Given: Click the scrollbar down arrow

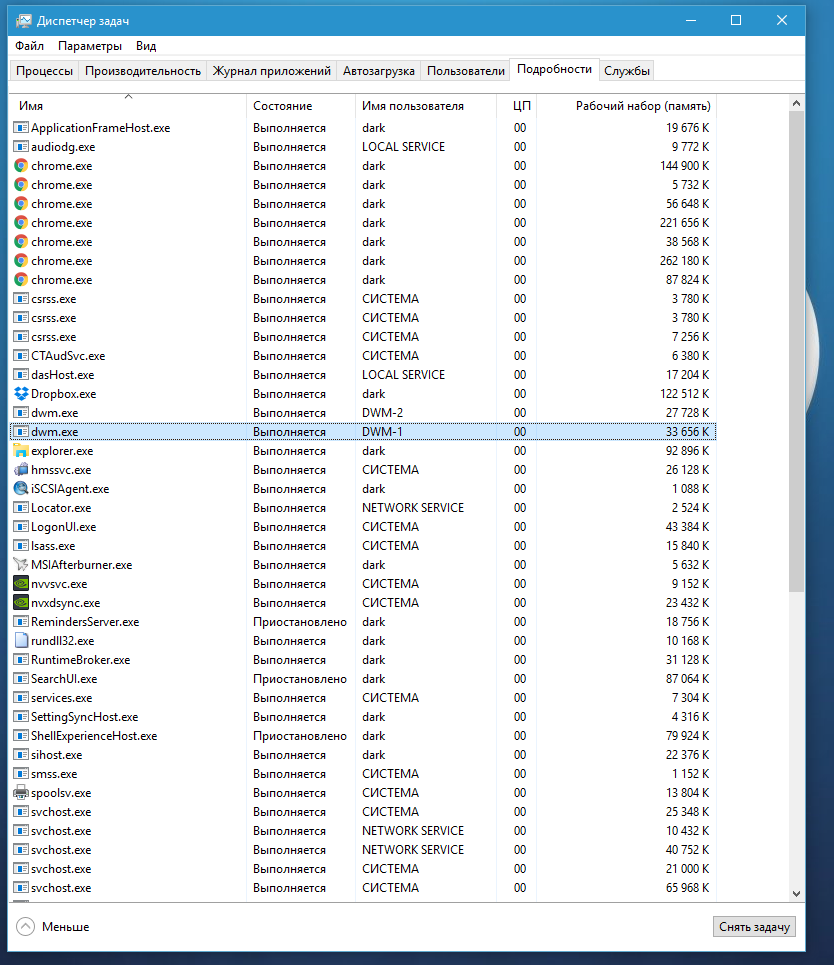Looking at the screenshot, I should click(x=796, y=894).
